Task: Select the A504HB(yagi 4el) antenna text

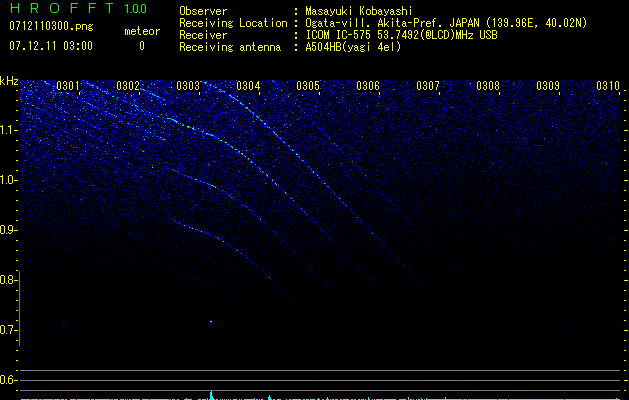Action: coord(353,47)
